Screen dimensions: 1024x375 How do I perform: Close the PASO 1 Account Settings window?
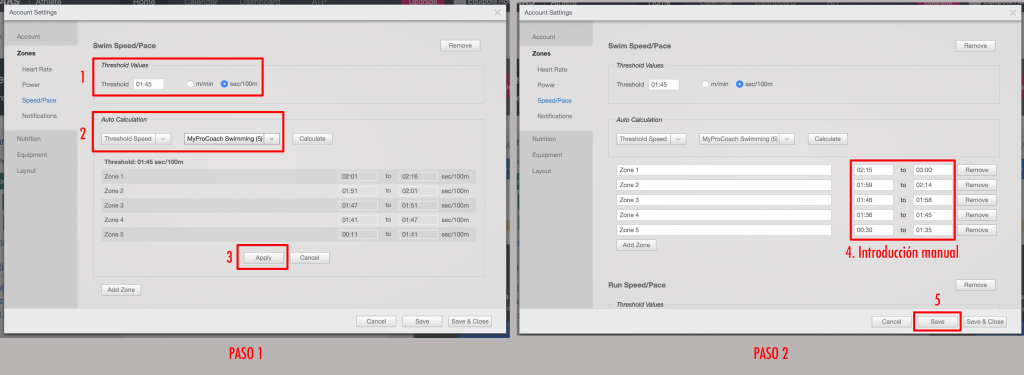pos(498,12)
